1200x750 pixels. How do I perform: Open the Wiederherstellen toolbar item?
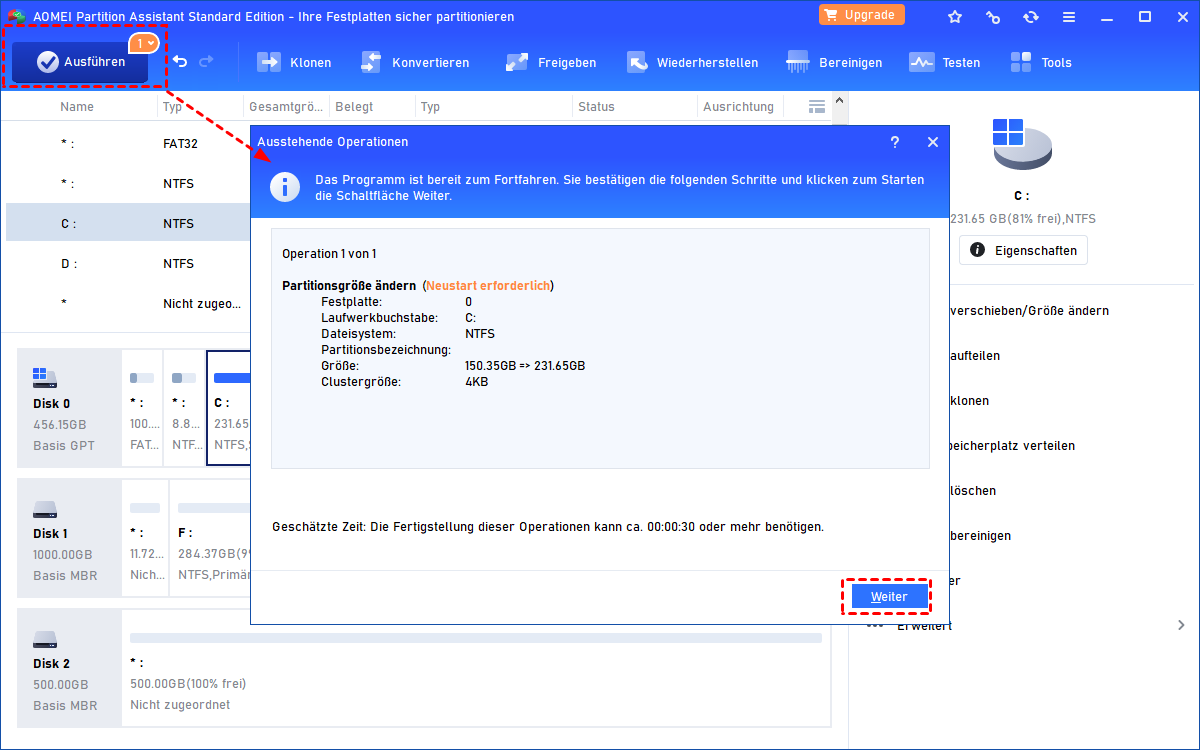692,62
